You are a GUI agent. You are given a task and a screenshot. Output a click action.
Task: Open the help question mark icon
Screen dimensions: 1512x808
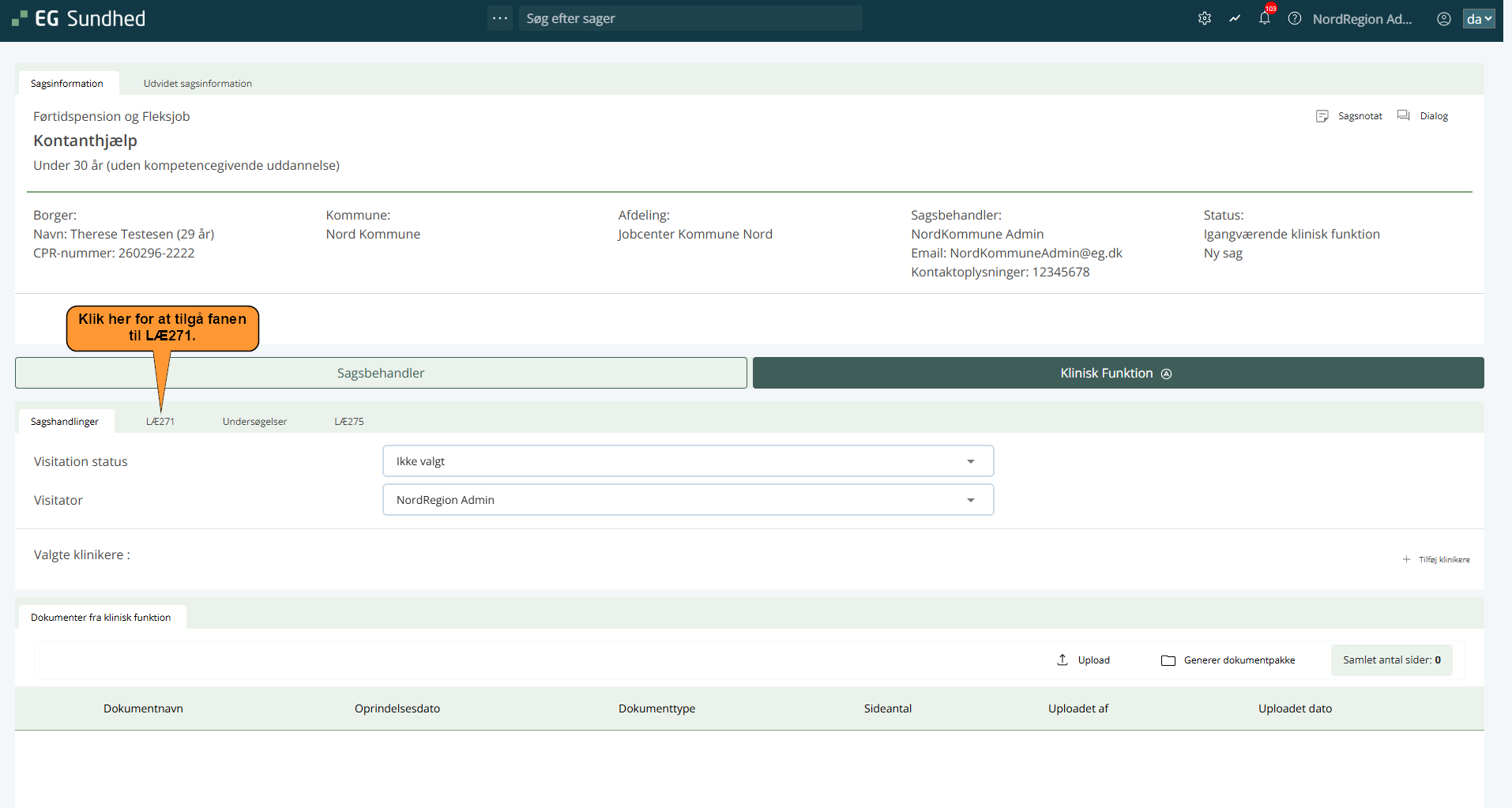tap(1294, 18)
